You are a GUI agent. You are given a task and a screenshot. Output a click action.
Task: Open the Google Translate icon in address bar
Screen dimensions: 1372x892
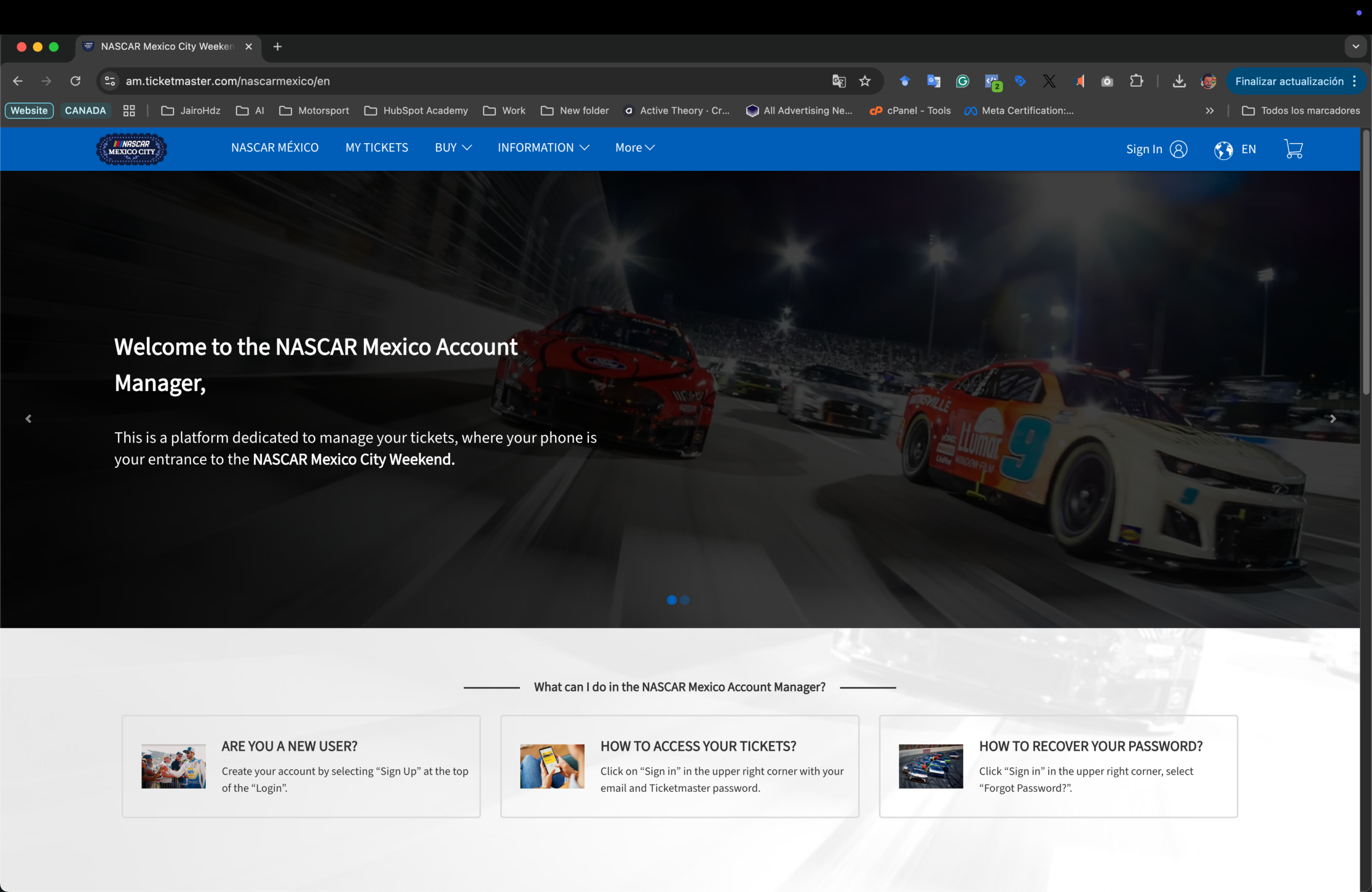coord(839,81)
